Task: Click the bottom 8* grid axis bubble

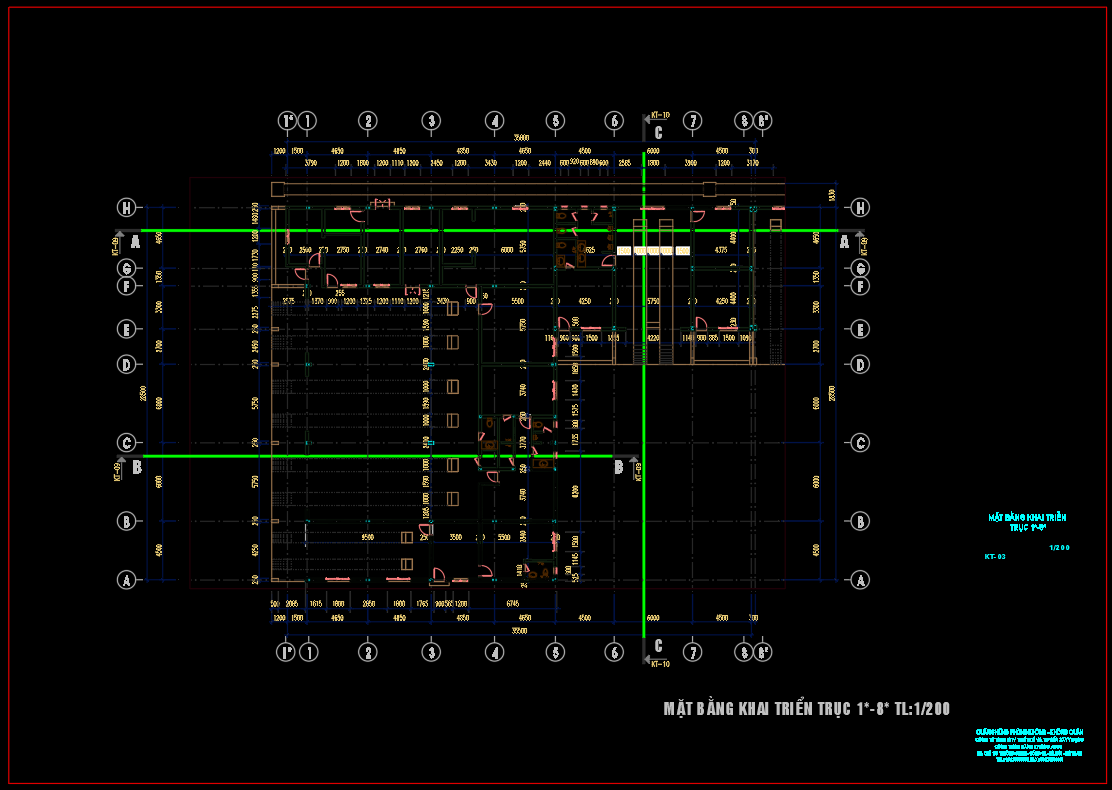Action: point(763,652)
